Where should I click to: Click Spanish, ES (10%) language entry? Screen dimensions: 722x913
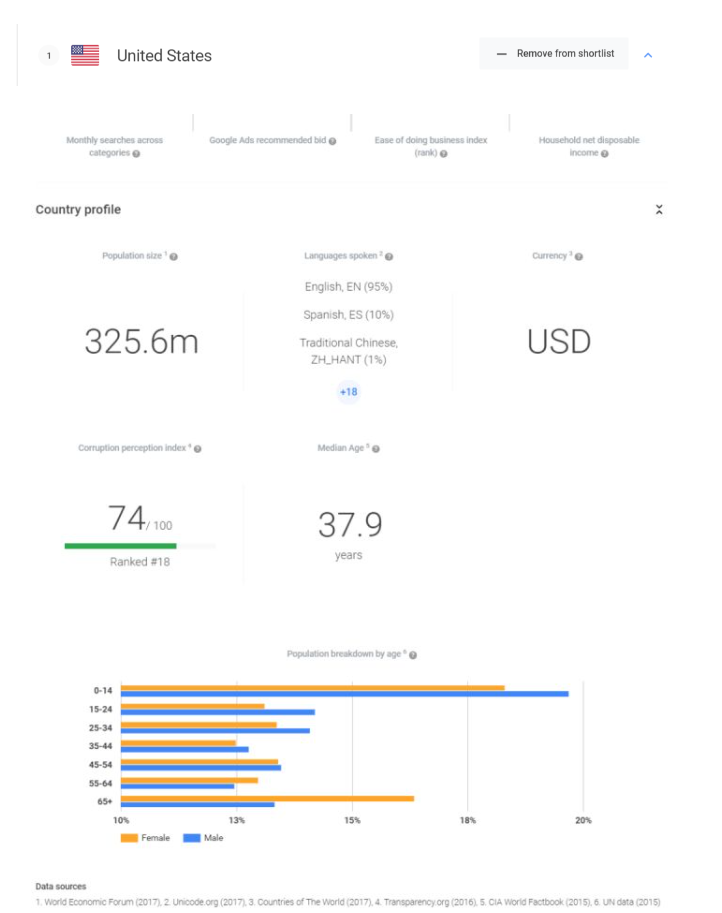coord(349,314)
